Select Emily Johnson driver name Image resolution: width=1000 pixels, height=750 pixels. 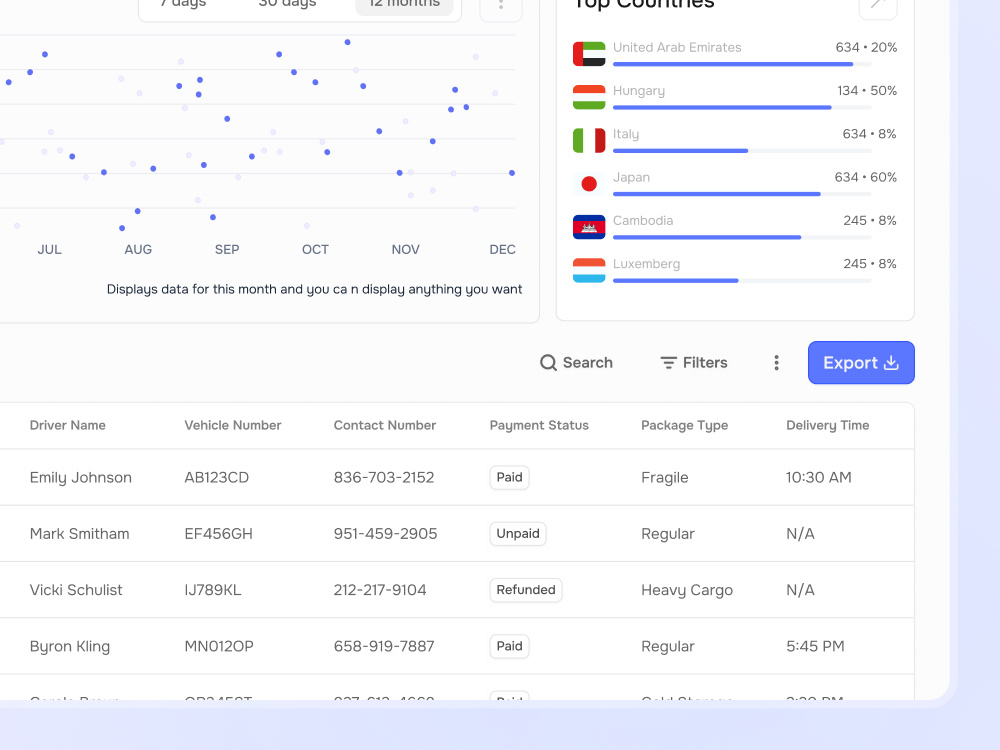point(80,478)
